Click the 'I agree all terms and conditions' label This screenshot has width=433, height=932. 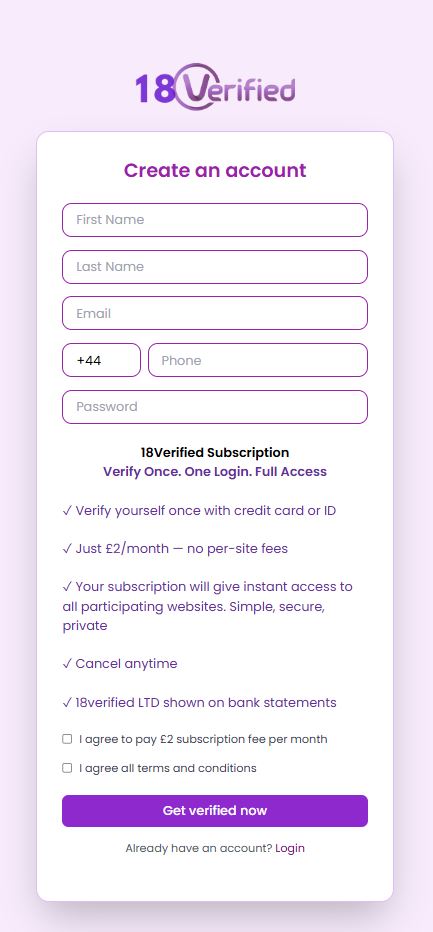tap(168, 768)
